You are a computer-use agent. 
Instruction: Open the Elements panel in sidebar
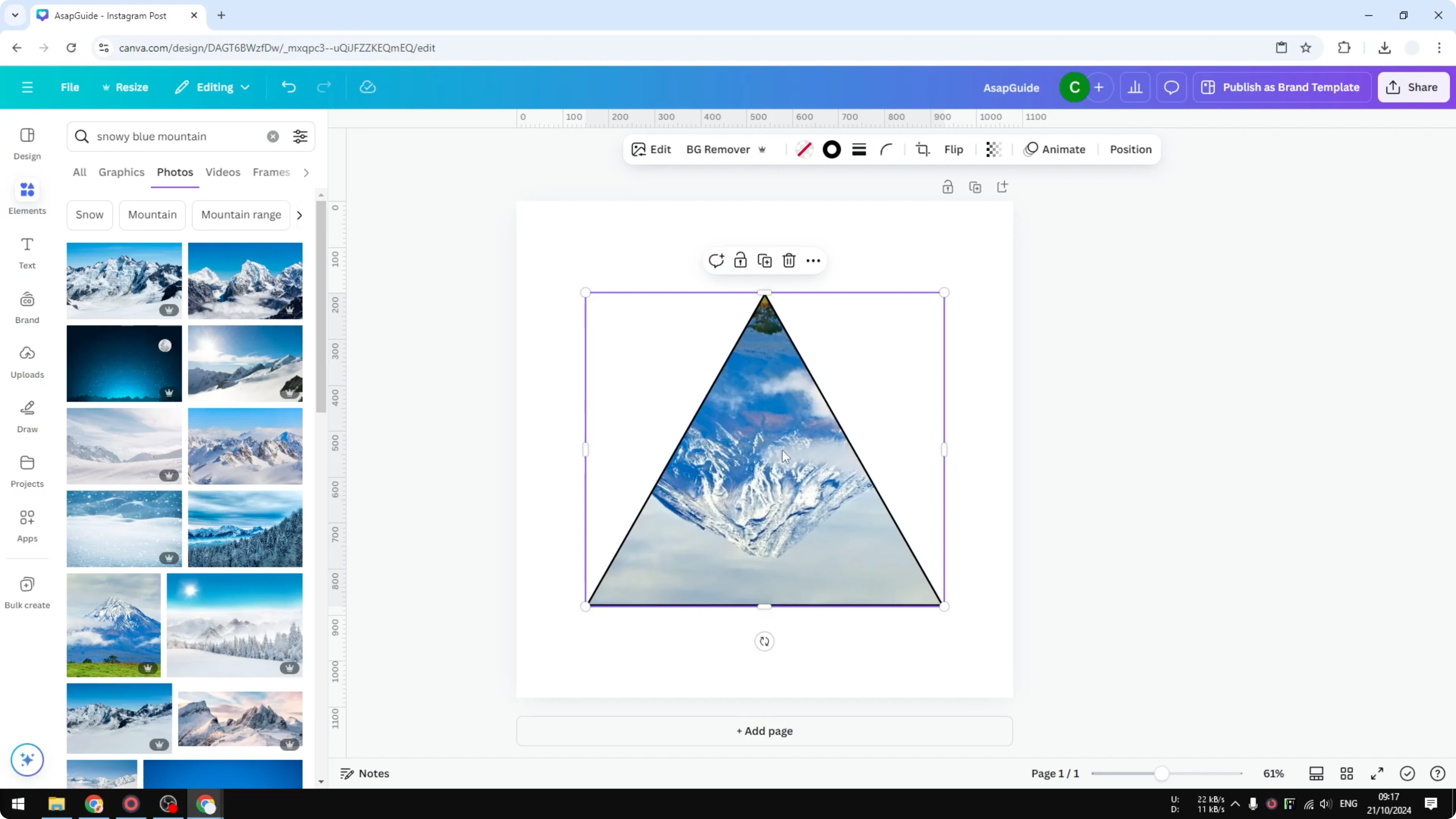(27, 197)
